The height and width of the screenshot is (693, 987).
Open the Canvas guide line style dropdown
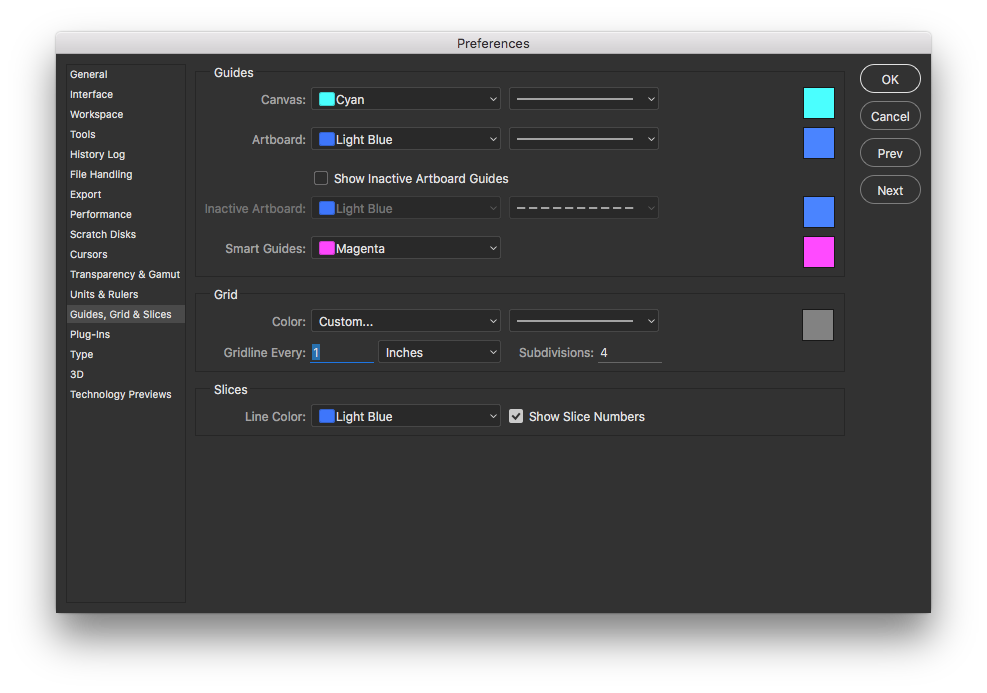(x=584, y=99)
